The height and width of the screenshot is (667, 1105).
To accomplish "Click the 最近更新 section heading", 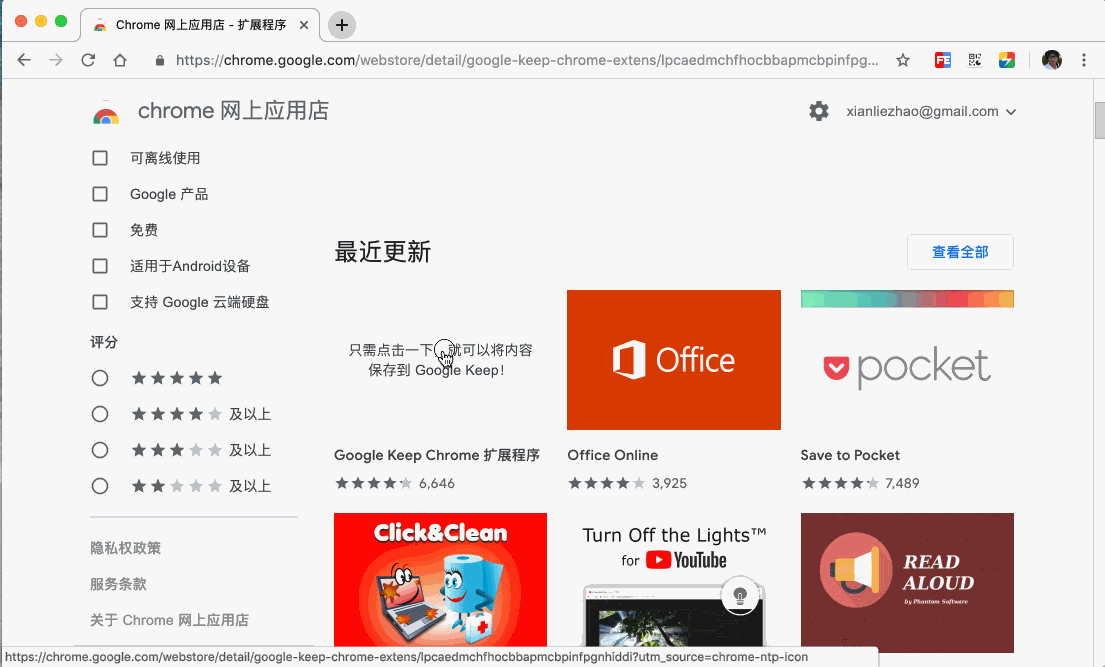I will (x=383, y=252).
